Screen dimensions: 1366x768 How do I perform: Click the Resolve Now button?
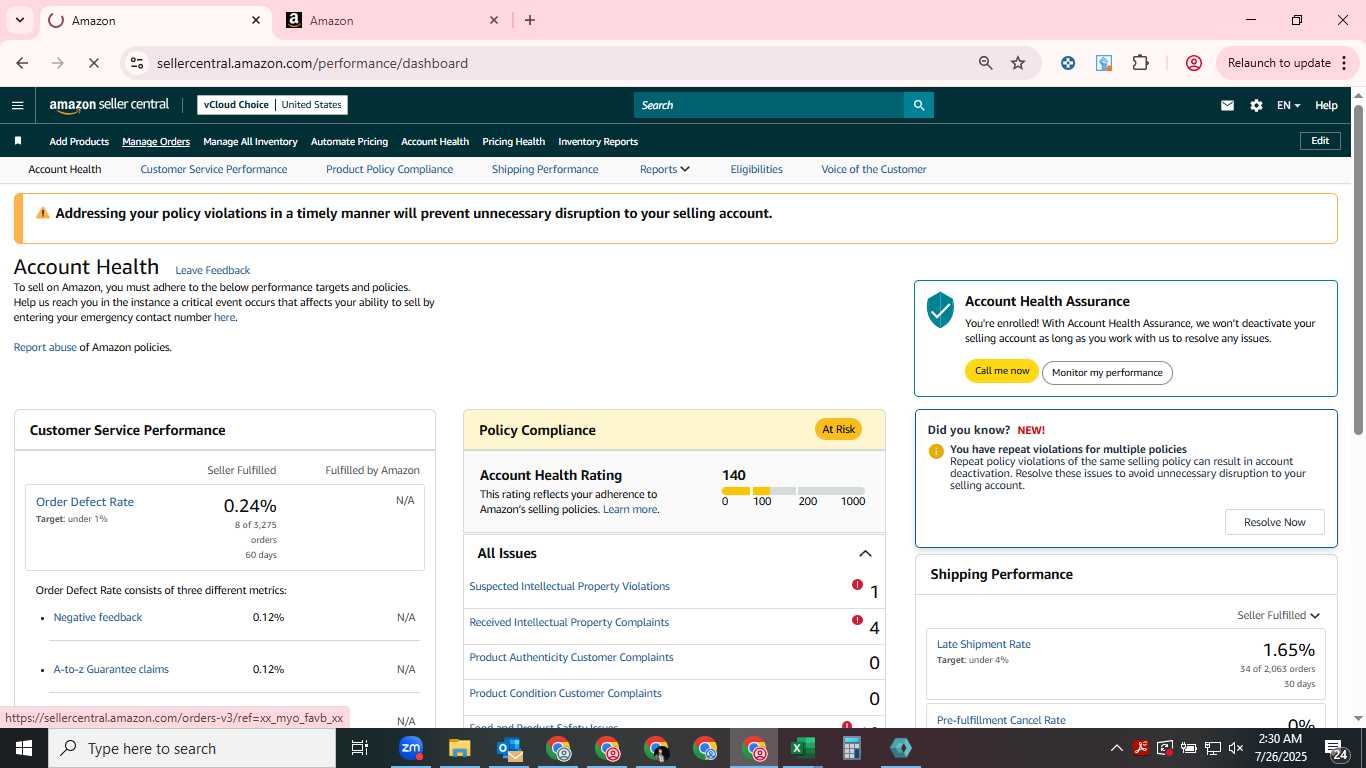pos(1274,522)
